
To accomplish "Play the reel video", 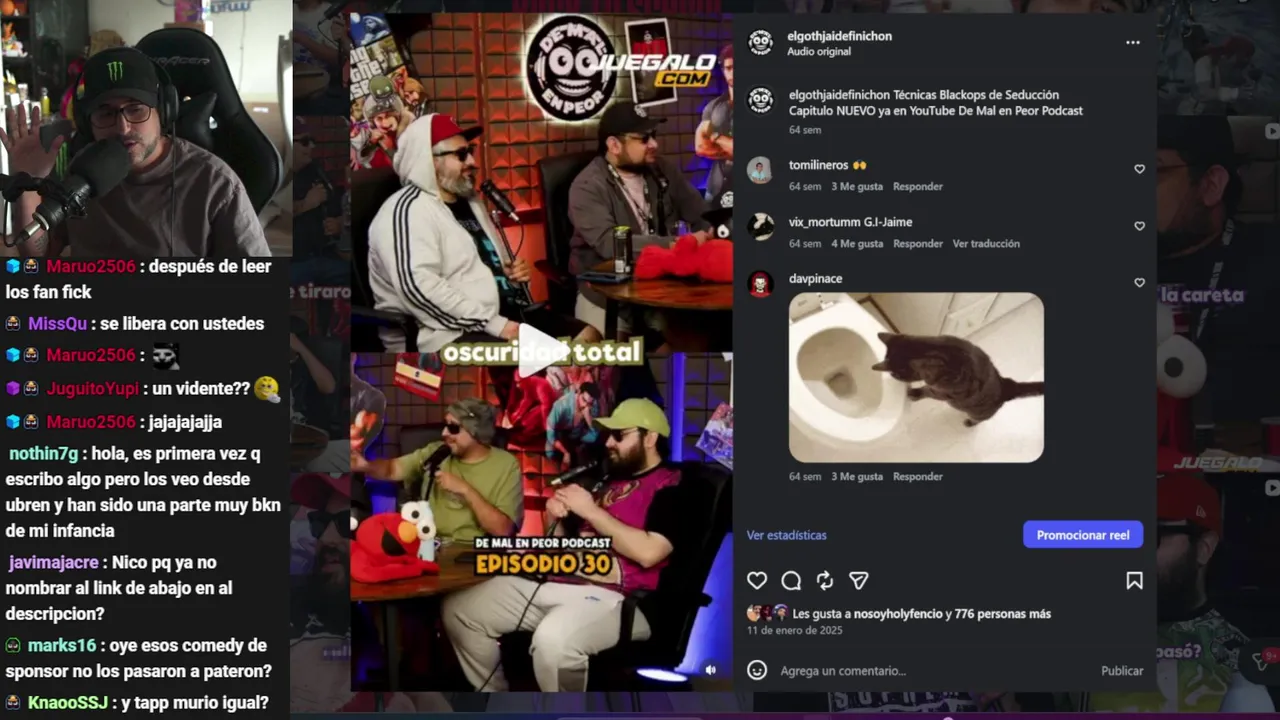I will coord(539,353).
